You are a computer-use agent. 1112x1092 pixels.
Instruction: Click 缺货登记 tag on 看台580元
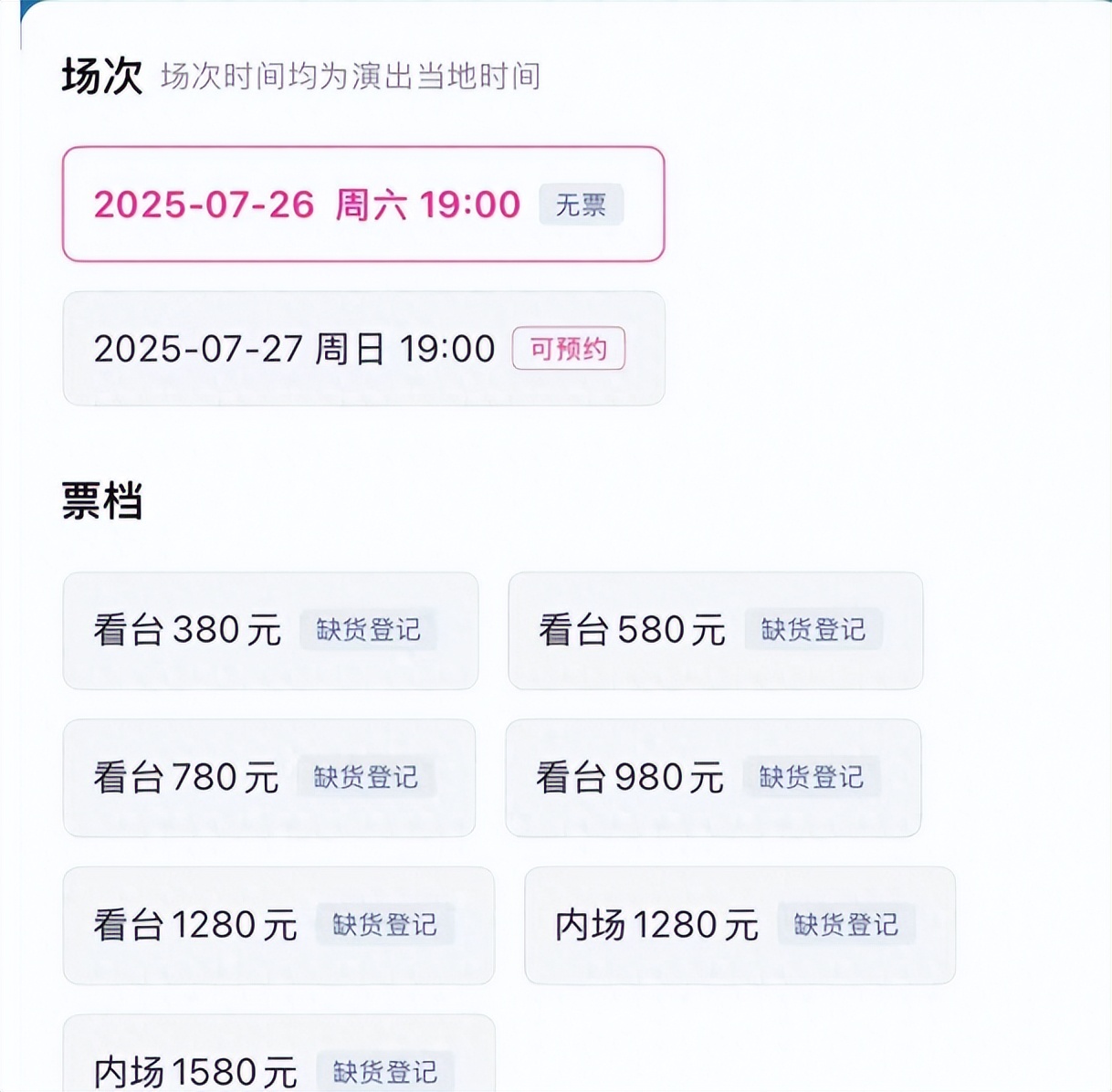[x=813, y=630]
